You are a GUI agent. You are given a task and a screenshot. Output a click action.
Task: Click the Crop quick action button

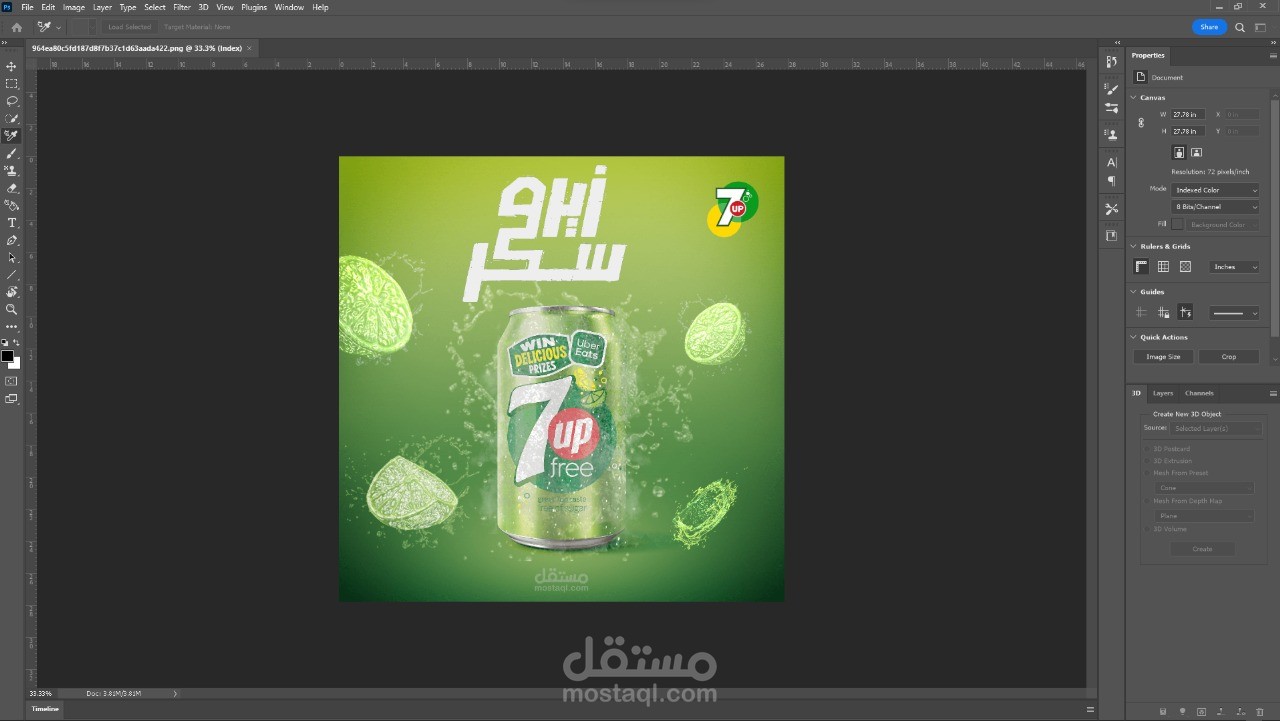point(1229,357)
